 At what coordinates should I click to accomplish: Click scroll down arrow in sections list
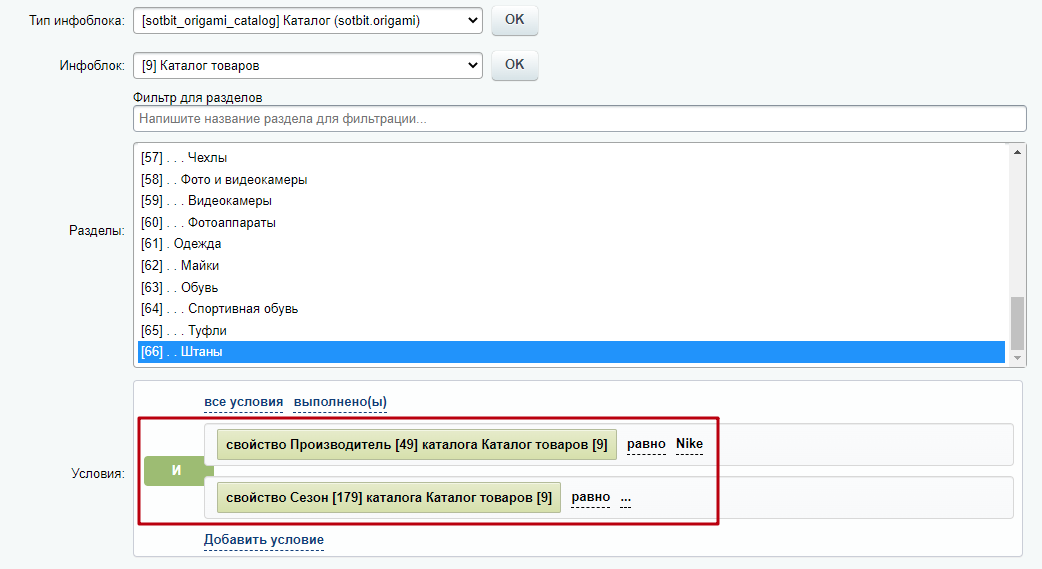(1017, 358)
